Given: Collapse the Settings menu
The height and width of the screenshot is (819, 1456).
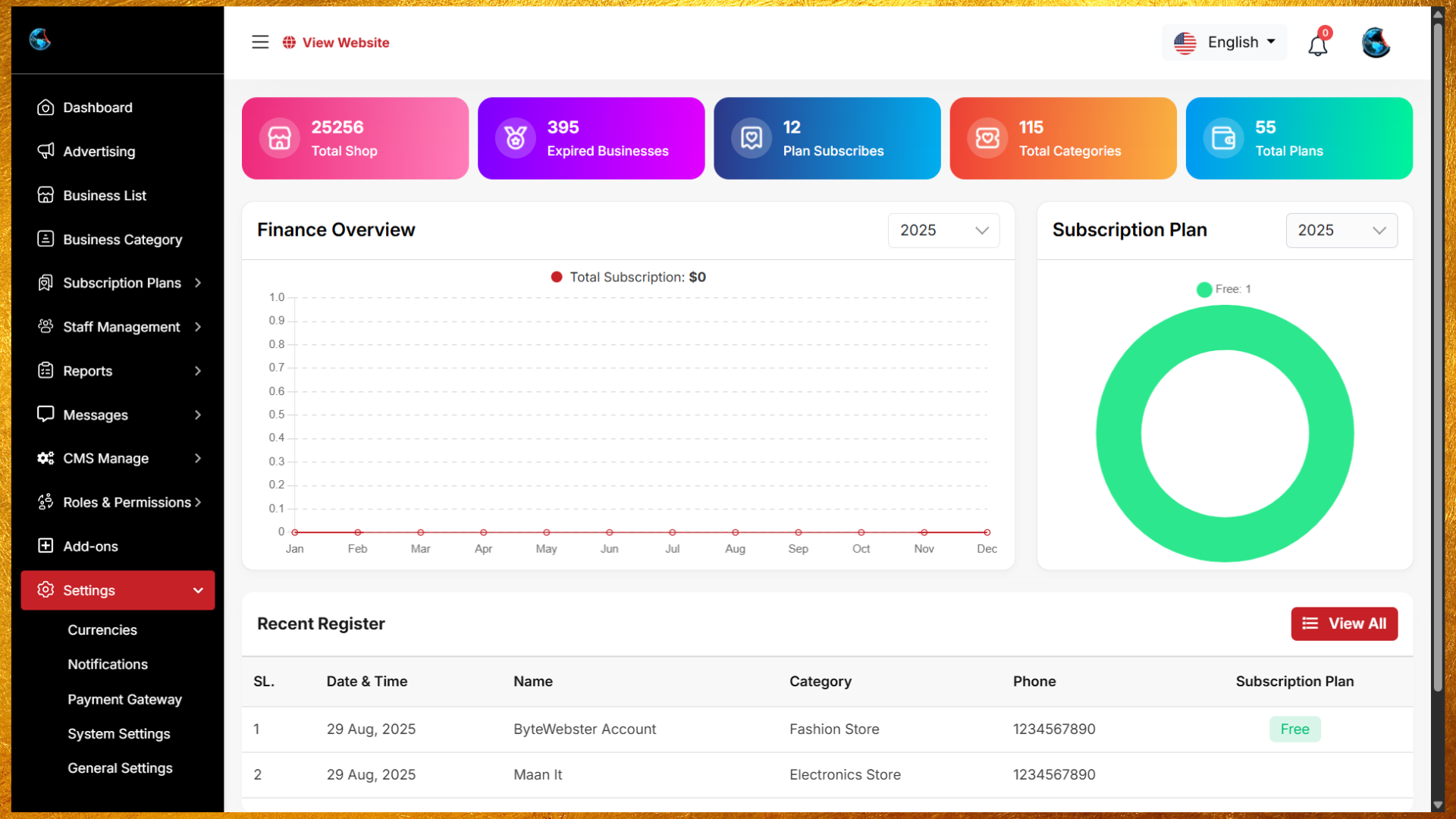Looking at the screenshot, I should (118, 590).
